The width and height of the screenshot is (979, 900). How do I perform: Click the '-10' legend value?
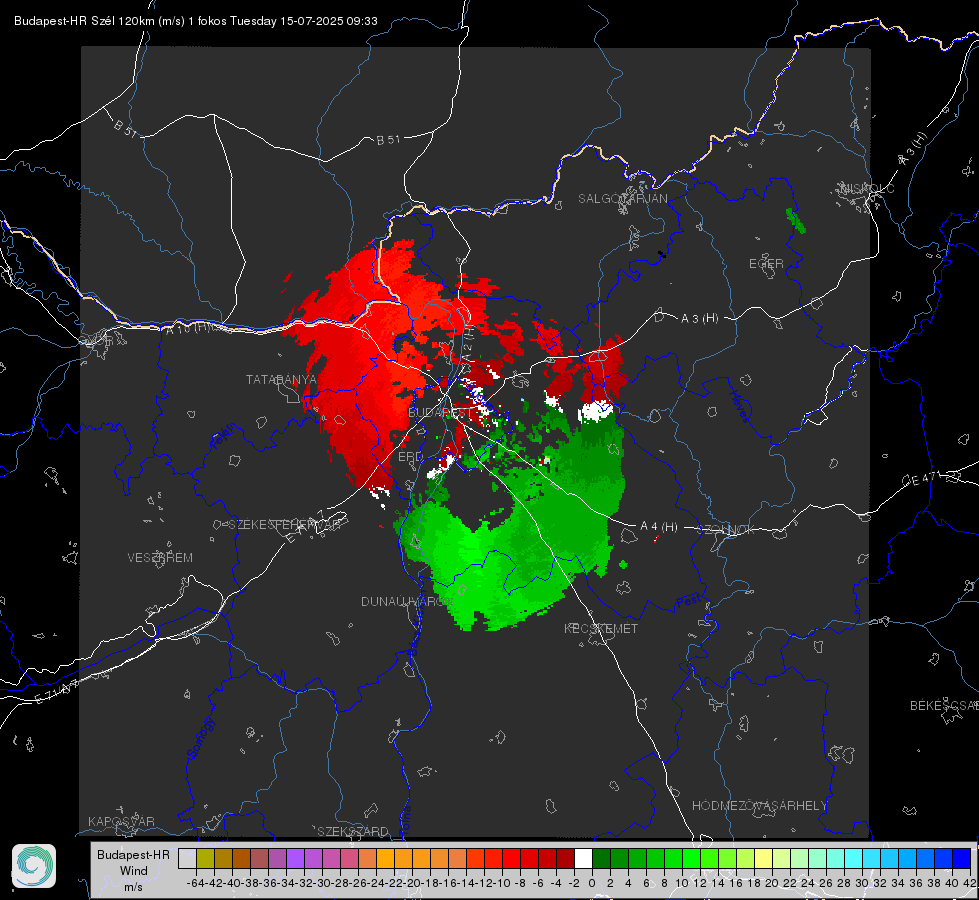[x=502, y=883]
